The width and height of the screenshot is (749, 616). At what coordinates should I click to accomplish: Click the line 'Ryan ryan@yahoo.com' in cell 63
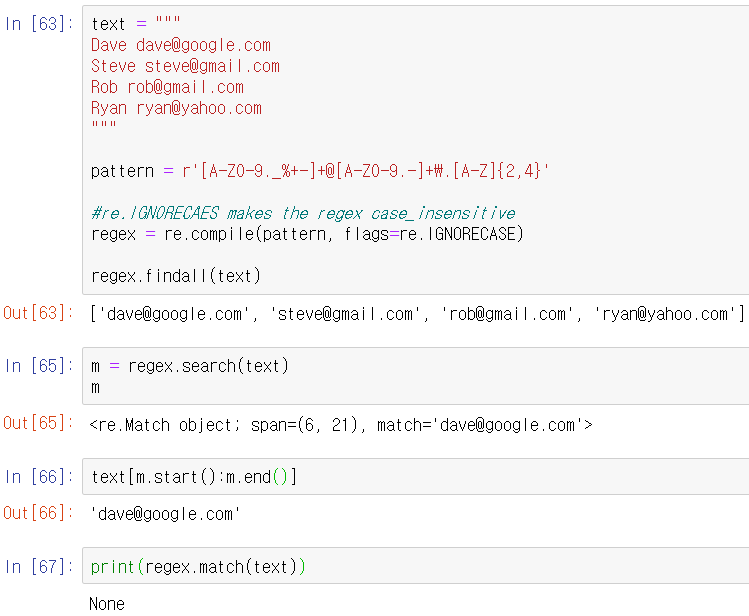[x=176, y=108]
